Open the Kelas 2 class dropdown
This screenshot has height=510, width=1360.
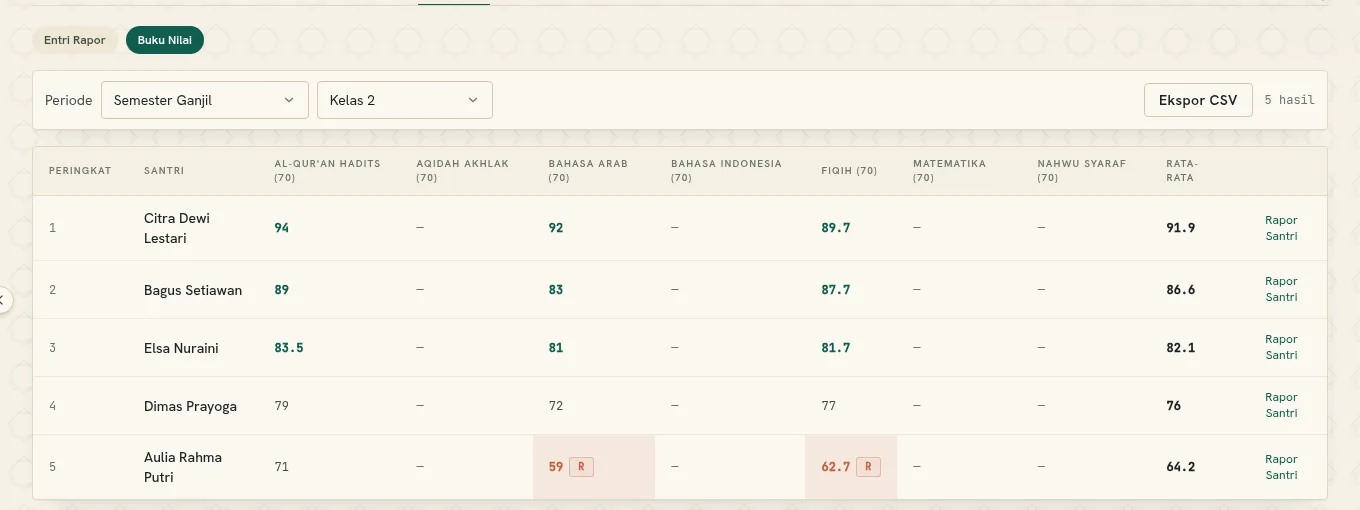405,100
